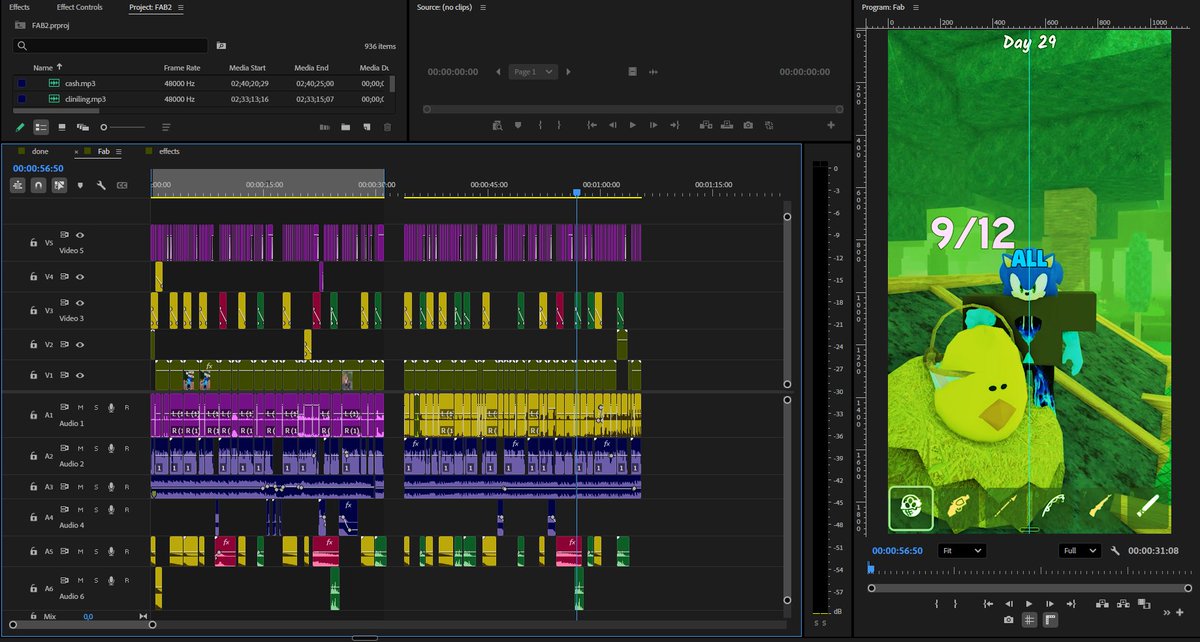This screenshot has width=1200, height=642.
Task: Toggle sync lock on V4 track
Action: click(x=65, y=276)
